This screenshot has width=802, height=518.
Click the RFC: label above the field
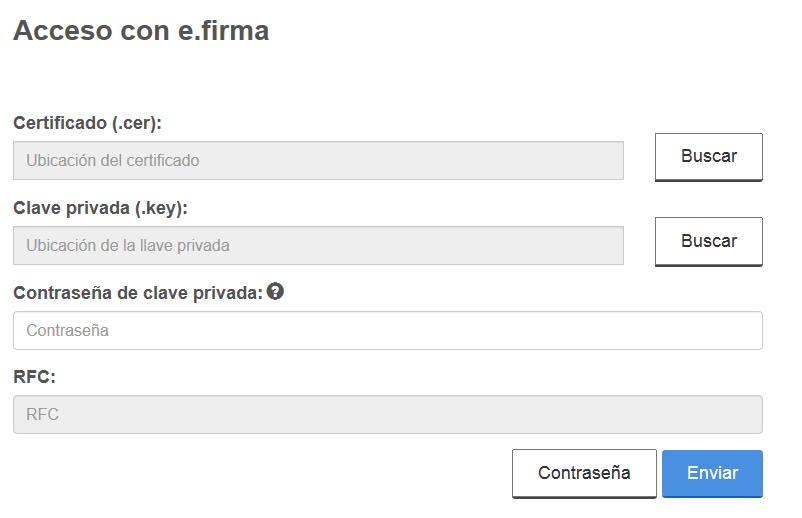(x=34, y=377)
